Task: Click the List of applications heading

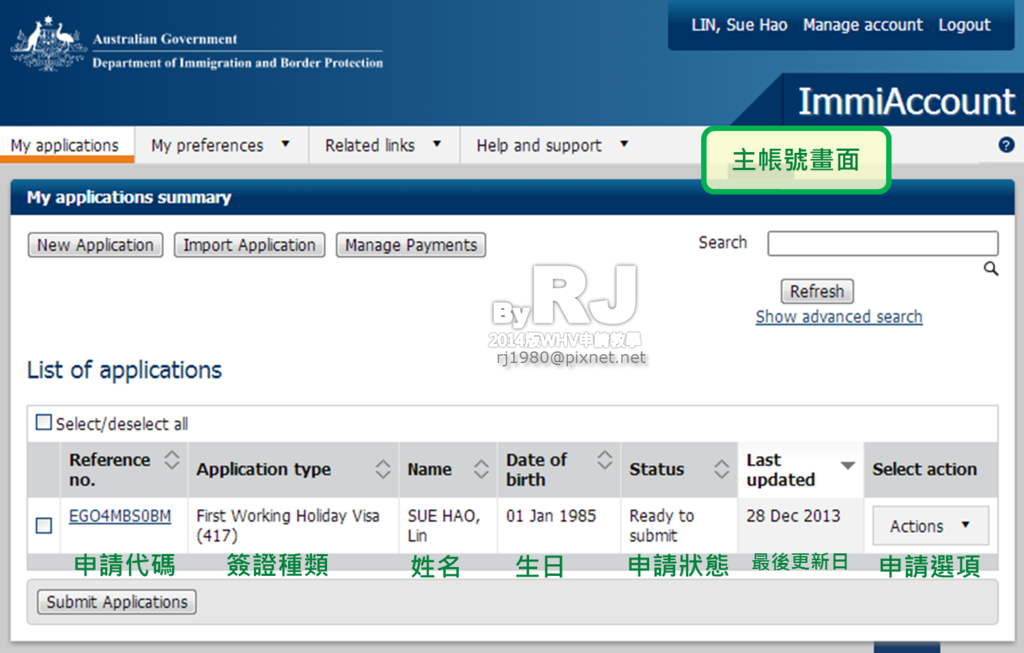Action: 124,370
